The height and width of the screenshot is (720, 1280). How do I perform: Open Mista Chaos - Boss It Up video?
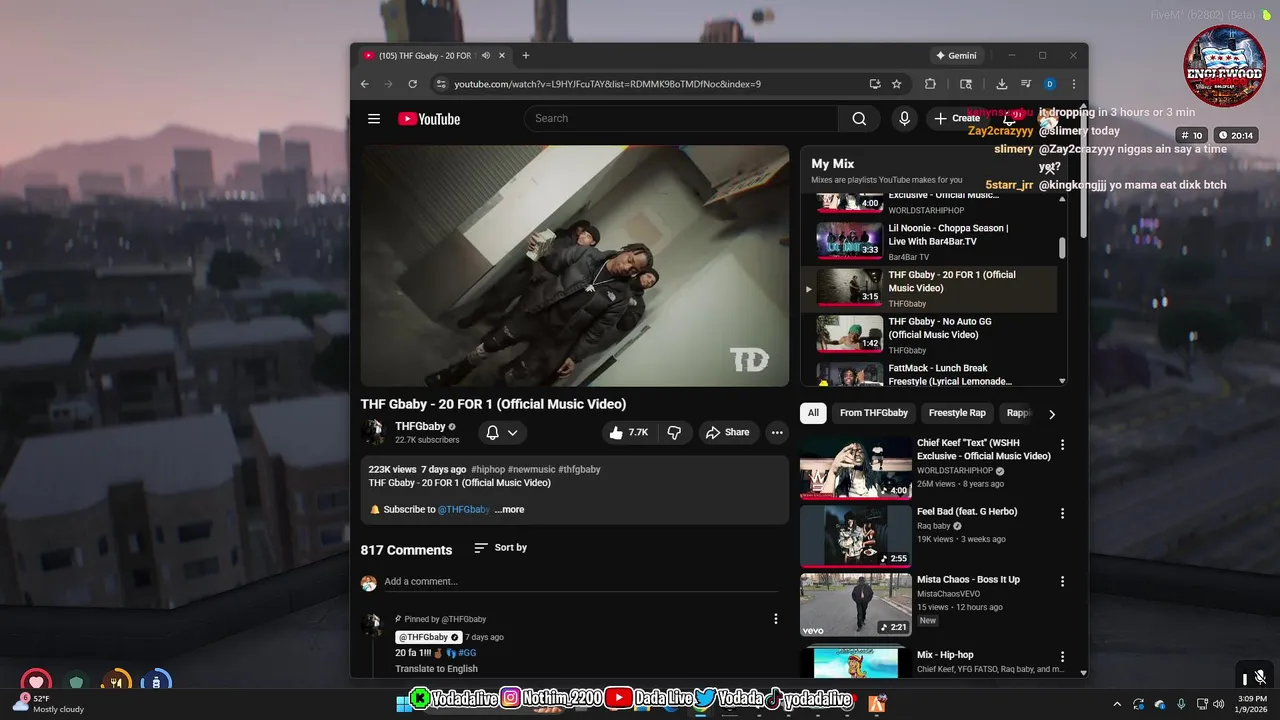coord(968,580)
